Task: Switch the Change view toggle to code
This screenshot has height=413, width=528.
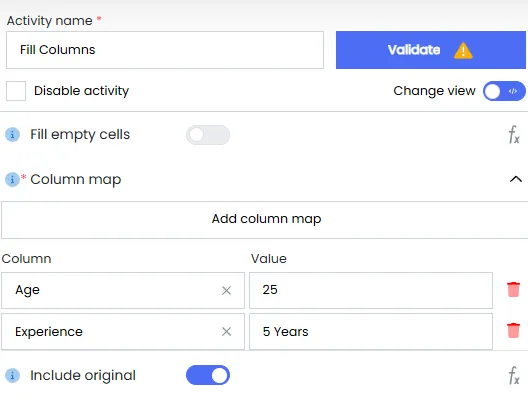Action: click(504, 91)
